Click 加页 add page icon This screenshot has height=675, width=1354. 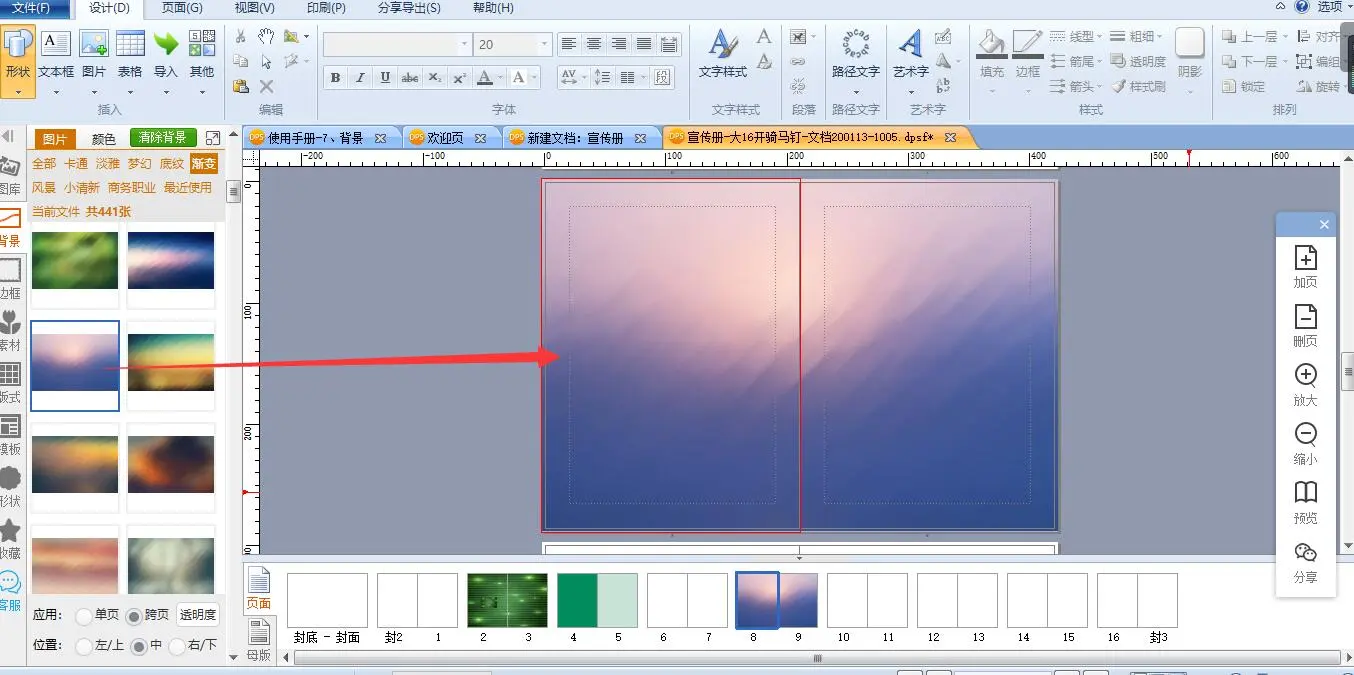[x=1305, y=266]
